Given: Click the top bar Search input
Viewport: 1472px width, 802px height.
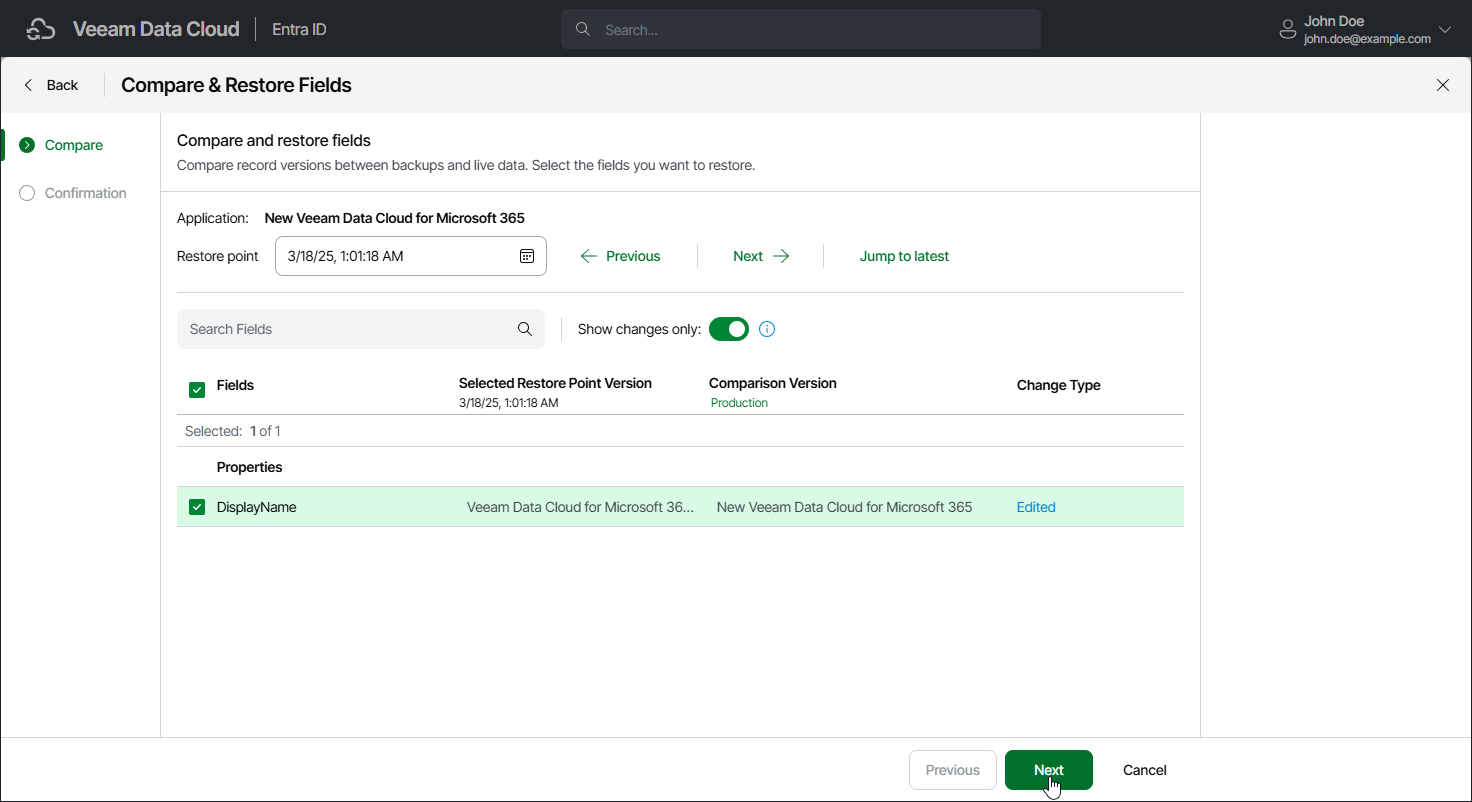Looking at the screenshot, I should [x=801, y=30].
